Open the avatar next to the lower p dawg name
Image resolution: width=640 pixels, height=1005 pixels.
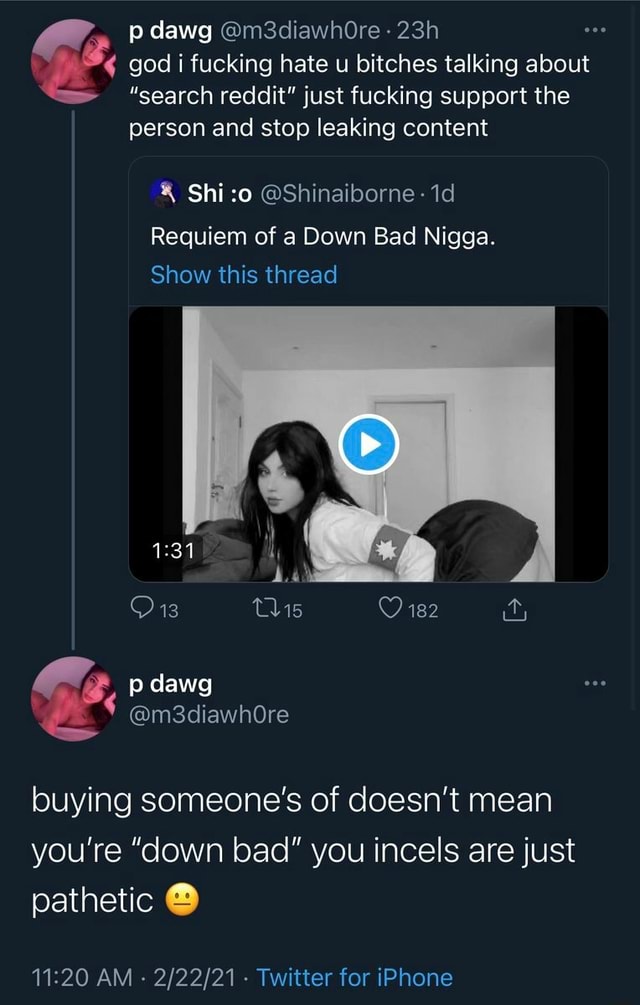[x=72, y=698]
